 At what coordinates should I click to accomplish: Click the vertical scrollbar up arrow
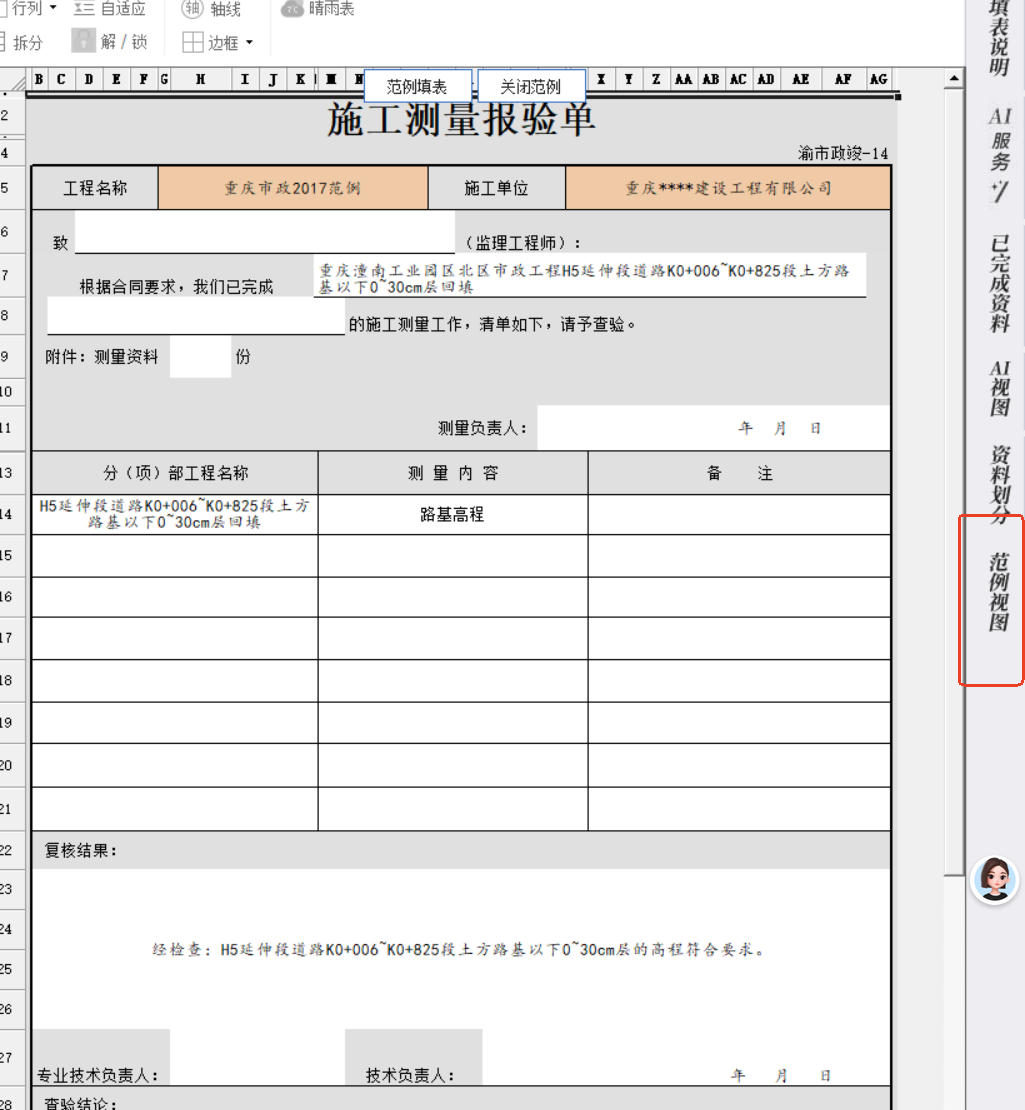click(954, 78)
